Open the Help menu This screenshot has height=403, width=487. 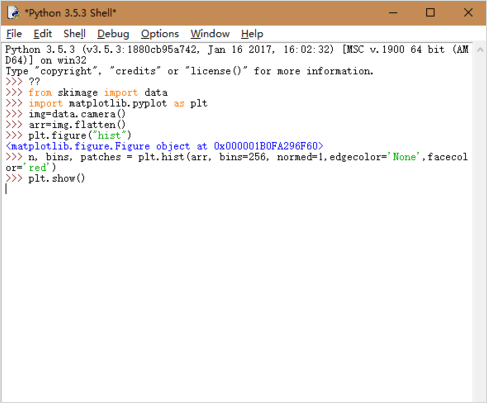(252, 34)
